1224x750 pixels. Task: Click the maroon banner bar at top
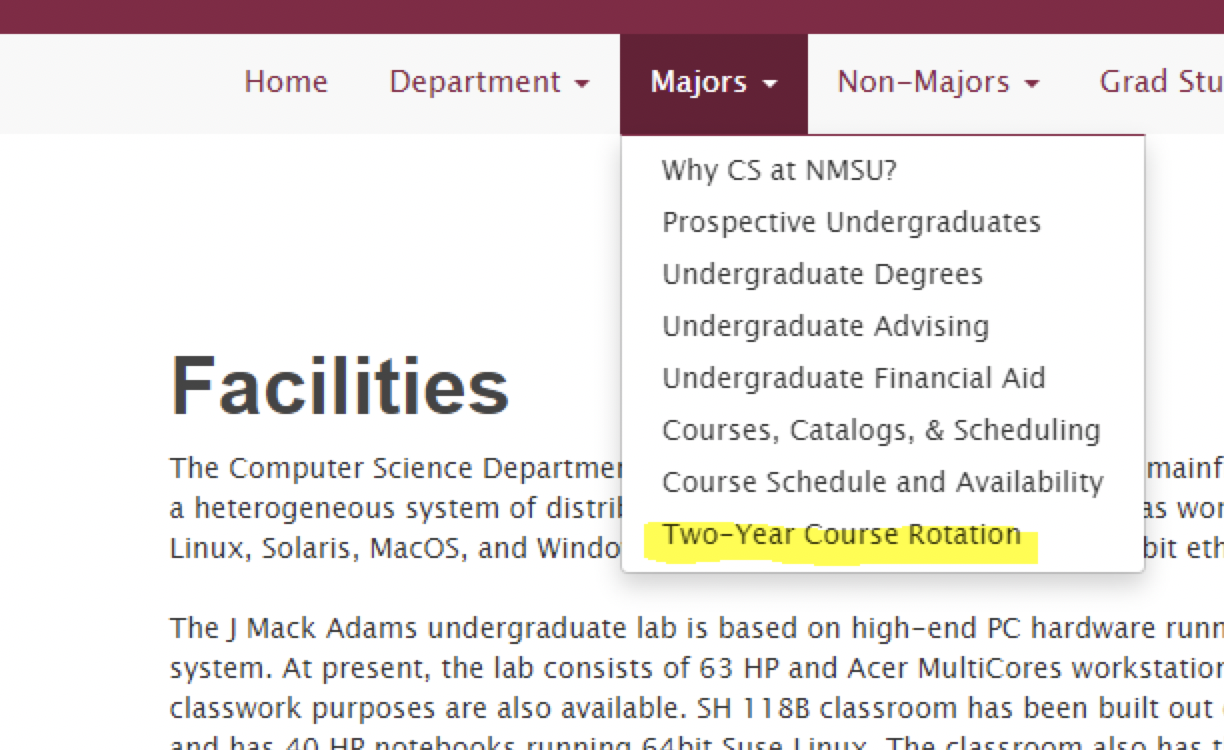[612, 16]
